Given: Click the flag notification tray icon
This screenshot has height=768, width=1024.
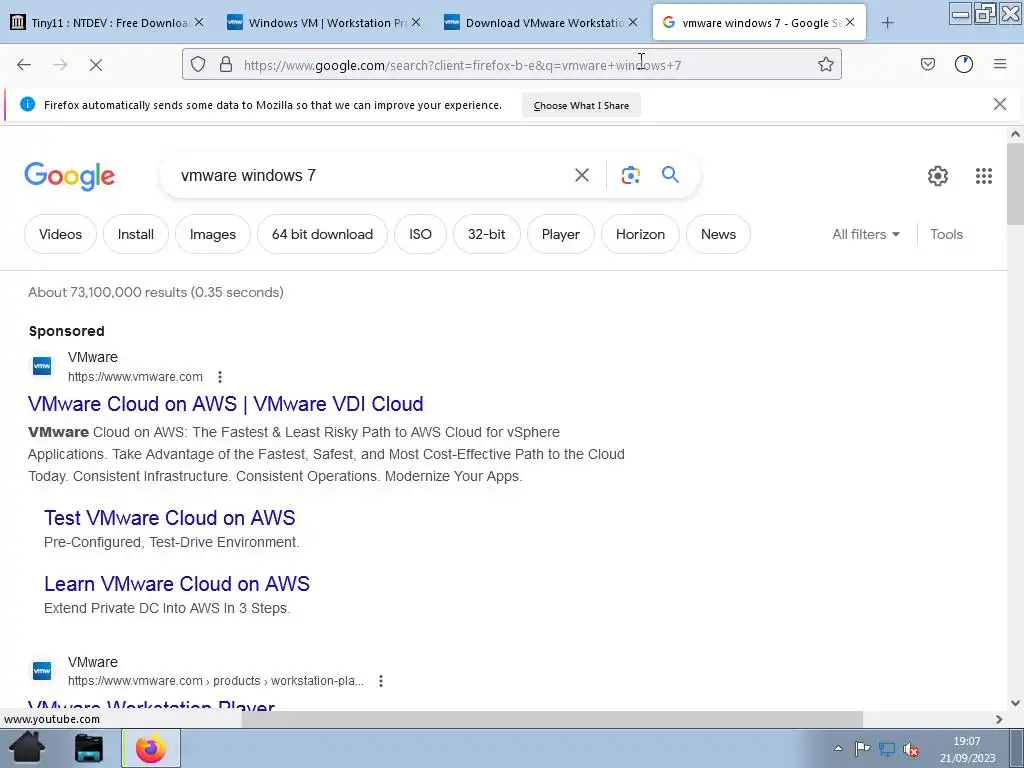Looking at the screenshot, I should tap(863, 748).
